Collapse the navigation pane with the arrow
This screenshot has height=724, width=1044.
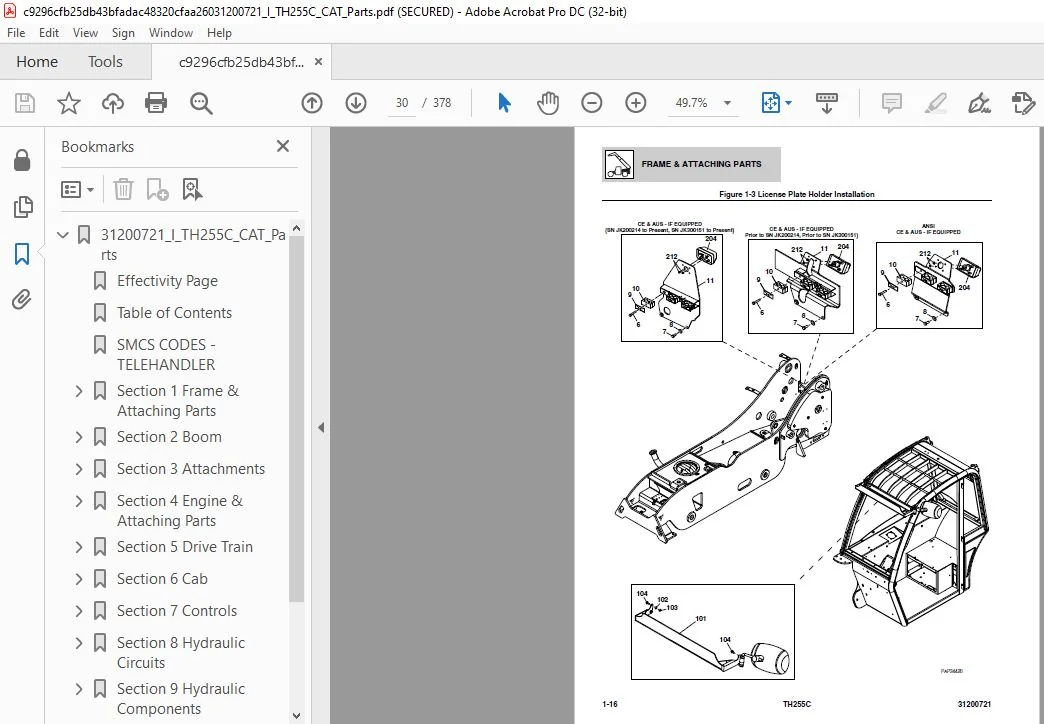click(321, 428)
